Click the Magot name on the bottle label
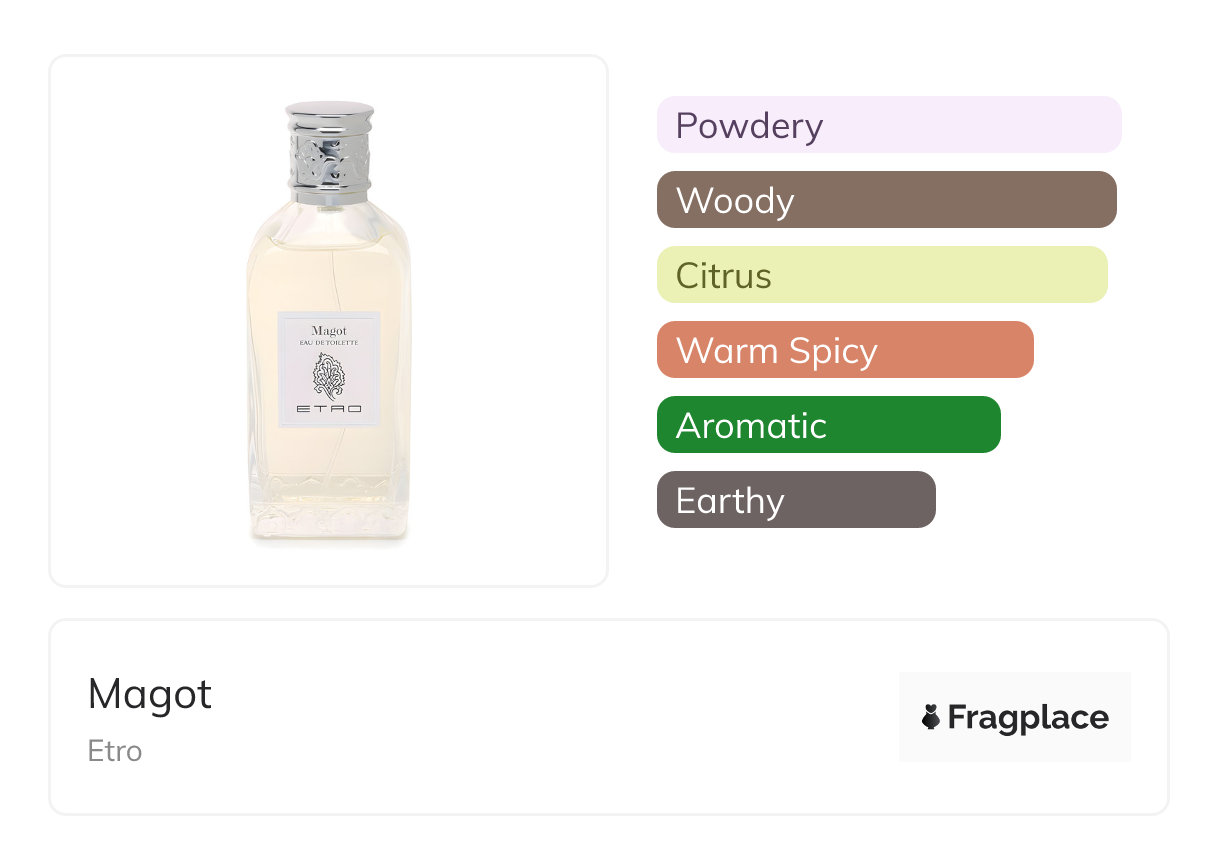1218x864 pixels. point(329,330)
